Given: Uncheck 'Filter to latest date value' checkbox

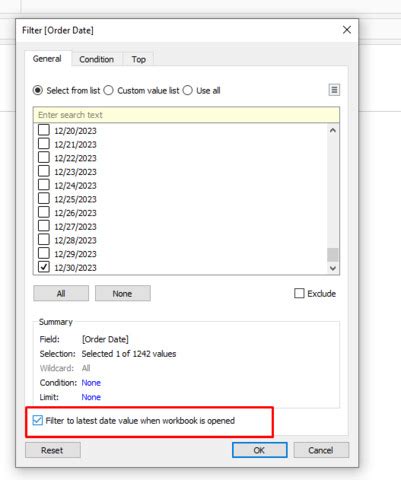Looking at the screenshot, I should (x=38, y=420).
